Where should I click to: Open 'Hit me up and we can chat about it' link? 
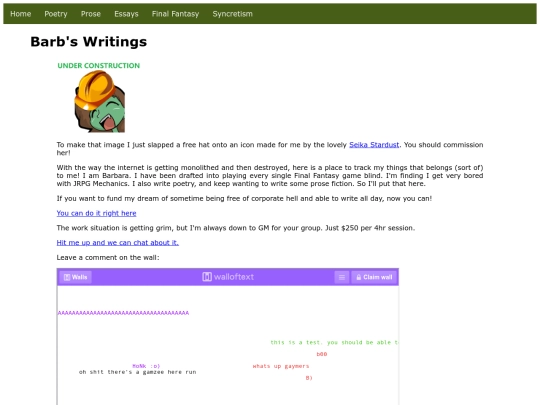118,242
